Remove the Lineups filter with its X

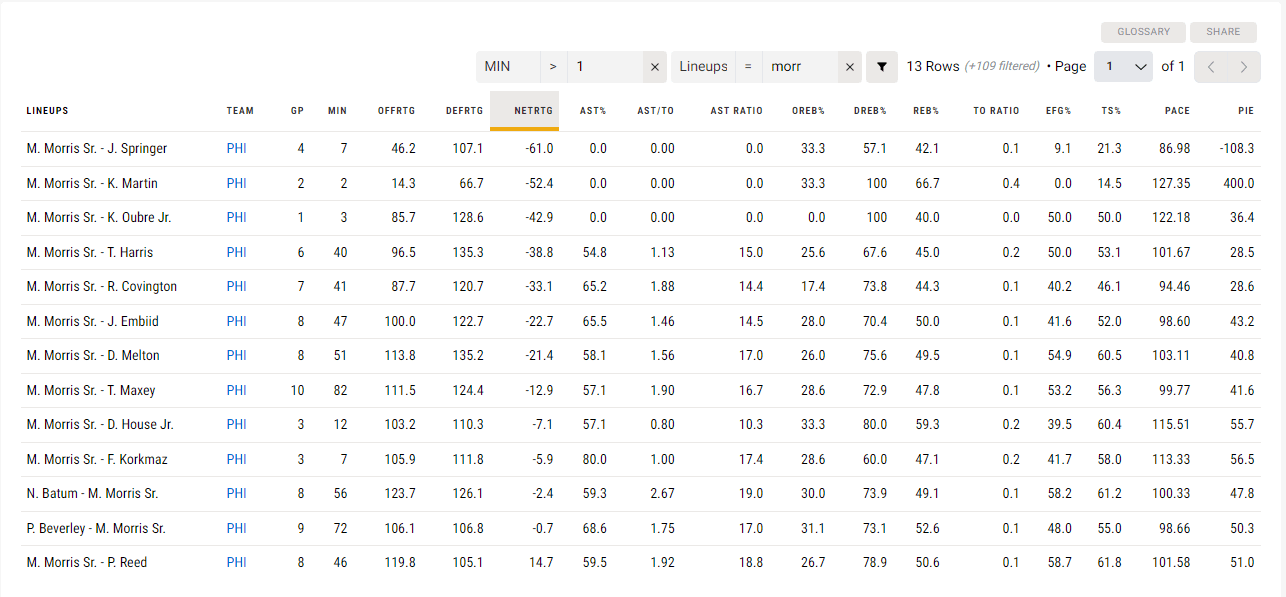pyautogui.click(x=849, y=67)
